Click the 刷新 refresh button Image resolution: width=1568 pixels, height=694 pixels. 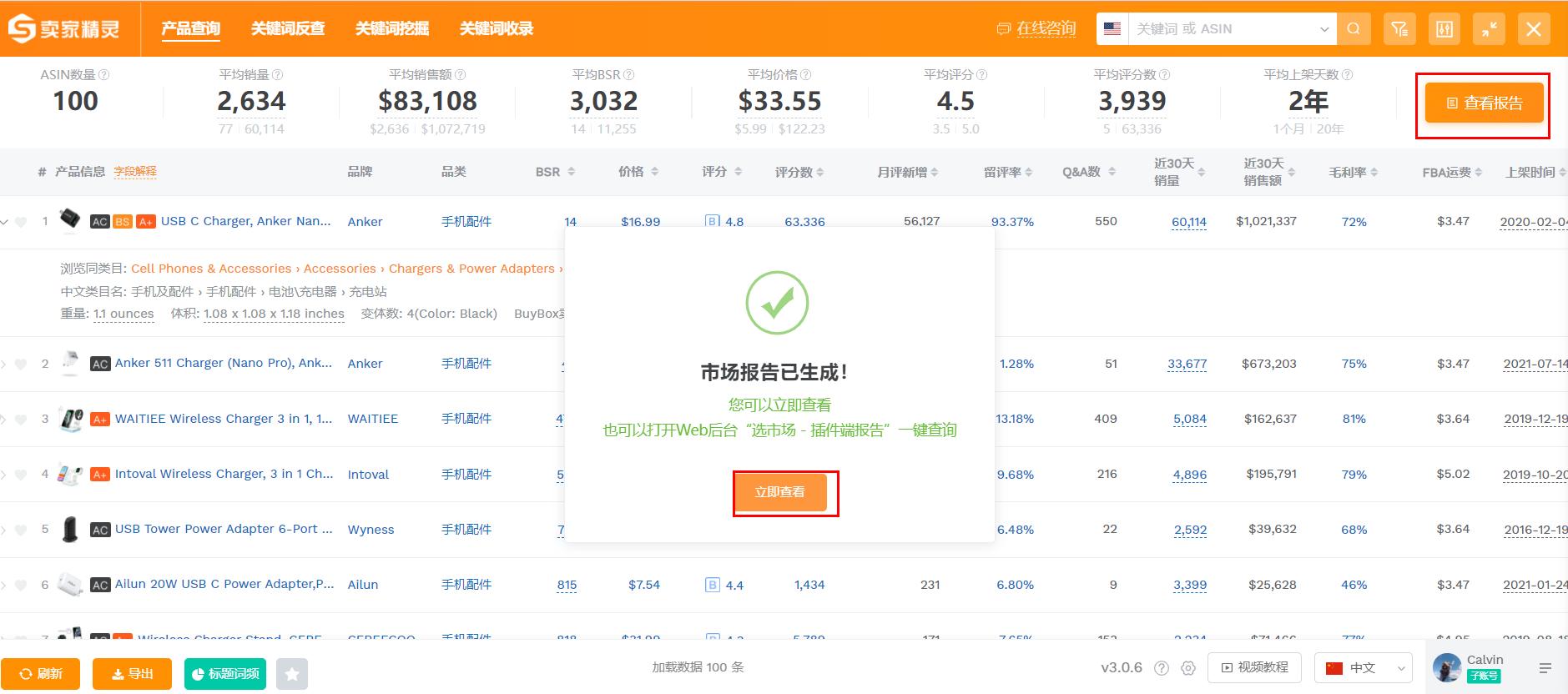click(41, 674)
